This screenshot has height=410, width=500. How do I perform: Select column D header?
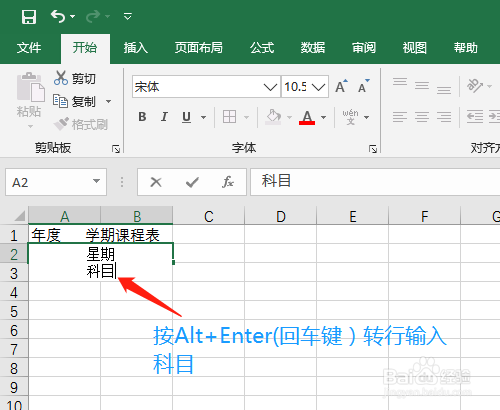coord(281,216)
